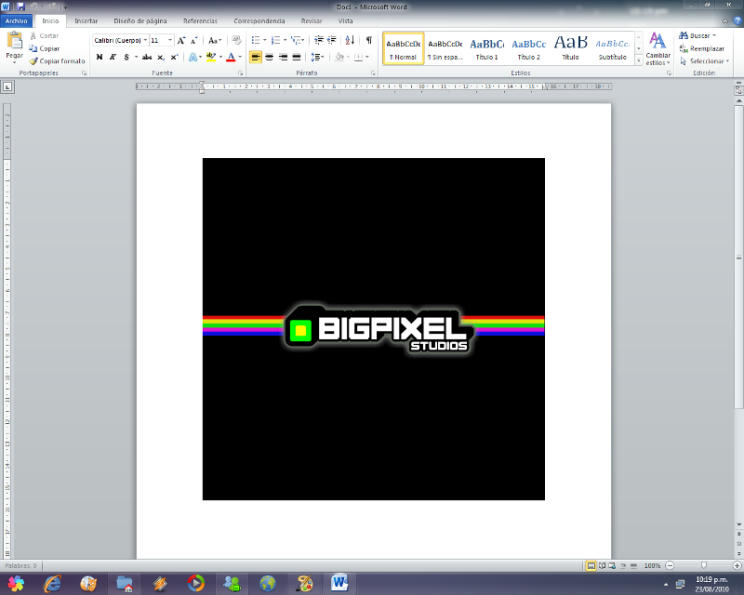
Task: Click the clear formatting eraser icon
Action: 236,40
